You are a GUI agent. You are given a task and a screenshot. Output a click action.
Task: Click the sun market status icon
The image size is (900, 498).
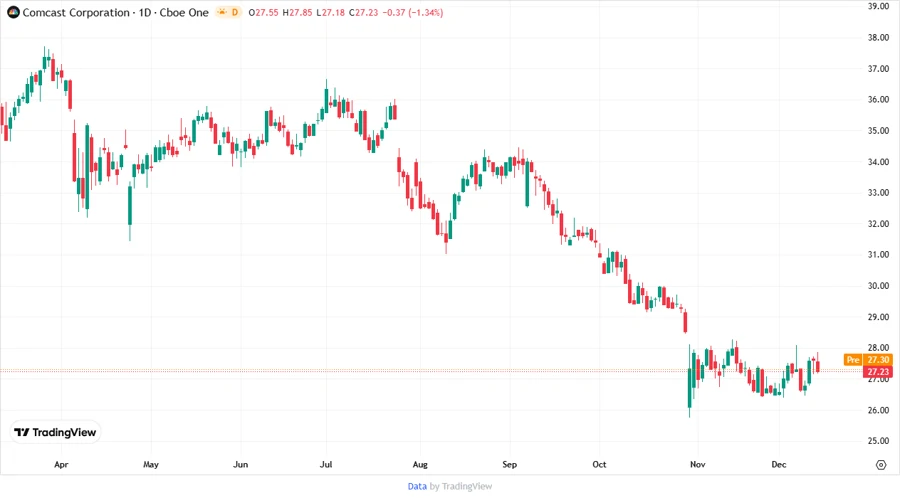(x=222, y=12)
